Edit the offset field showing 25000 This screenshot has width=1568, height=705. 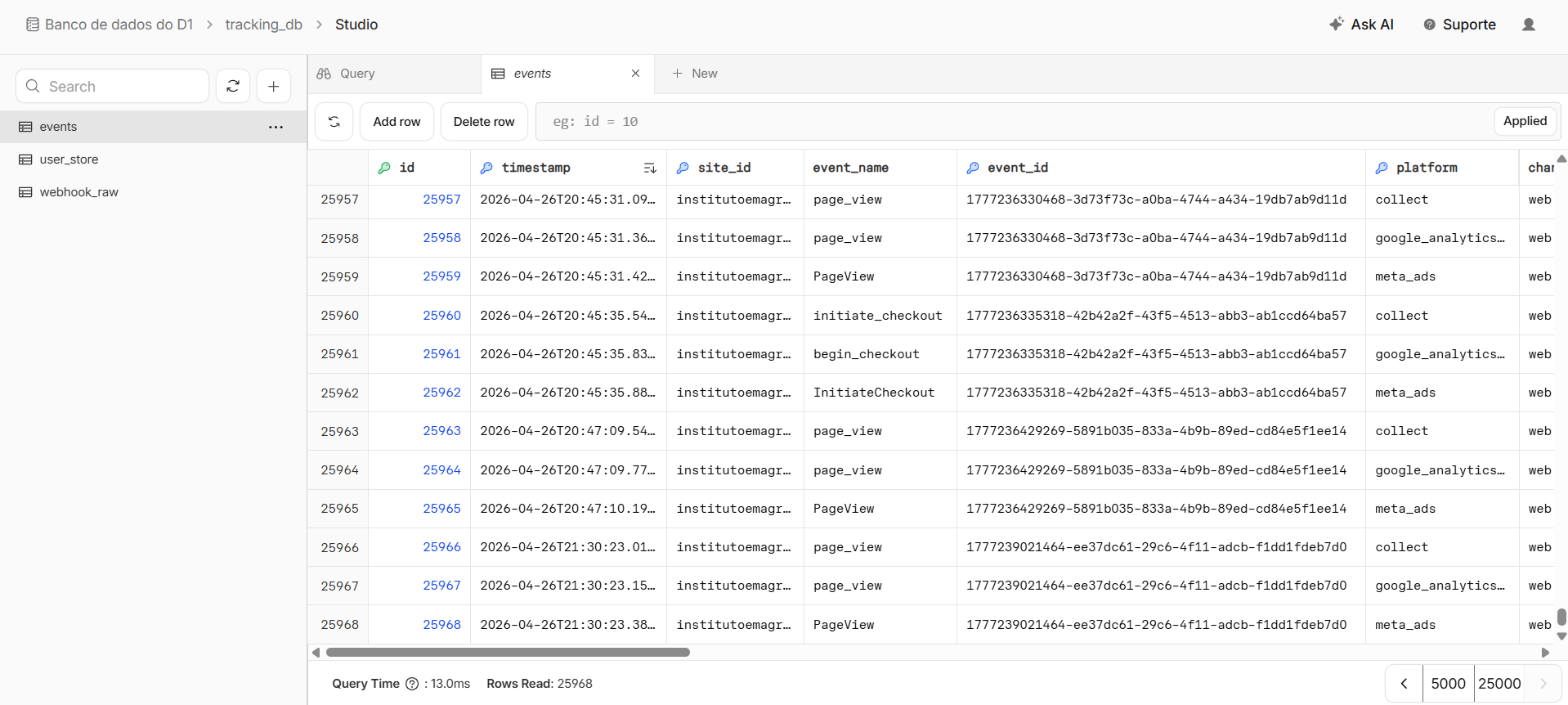point(1499,684)
